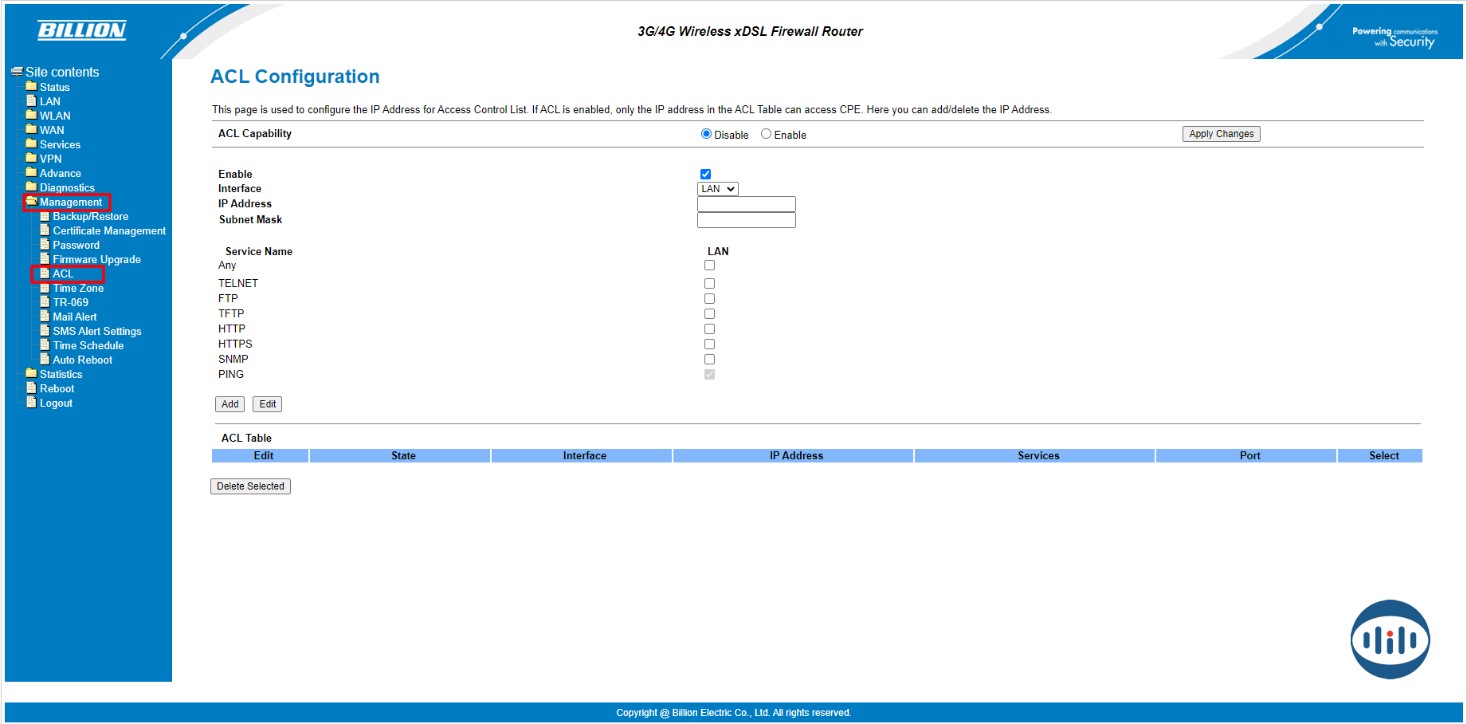Click the Diagnostics folder icon
The width and height of the screenshot is (1467, 724).
pyautogui.click(x=31, y=187)
